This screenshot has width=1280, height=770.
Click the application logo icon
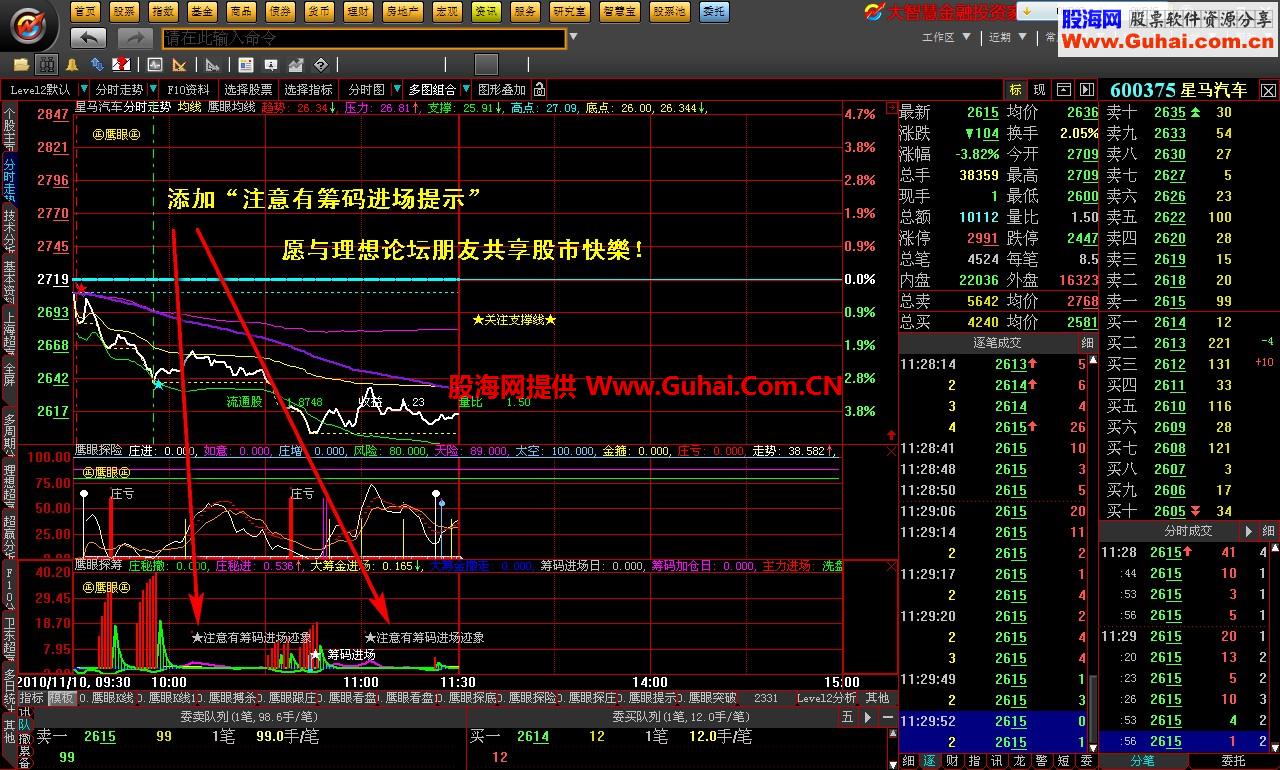pyautogui.click(x=28, y=24)
